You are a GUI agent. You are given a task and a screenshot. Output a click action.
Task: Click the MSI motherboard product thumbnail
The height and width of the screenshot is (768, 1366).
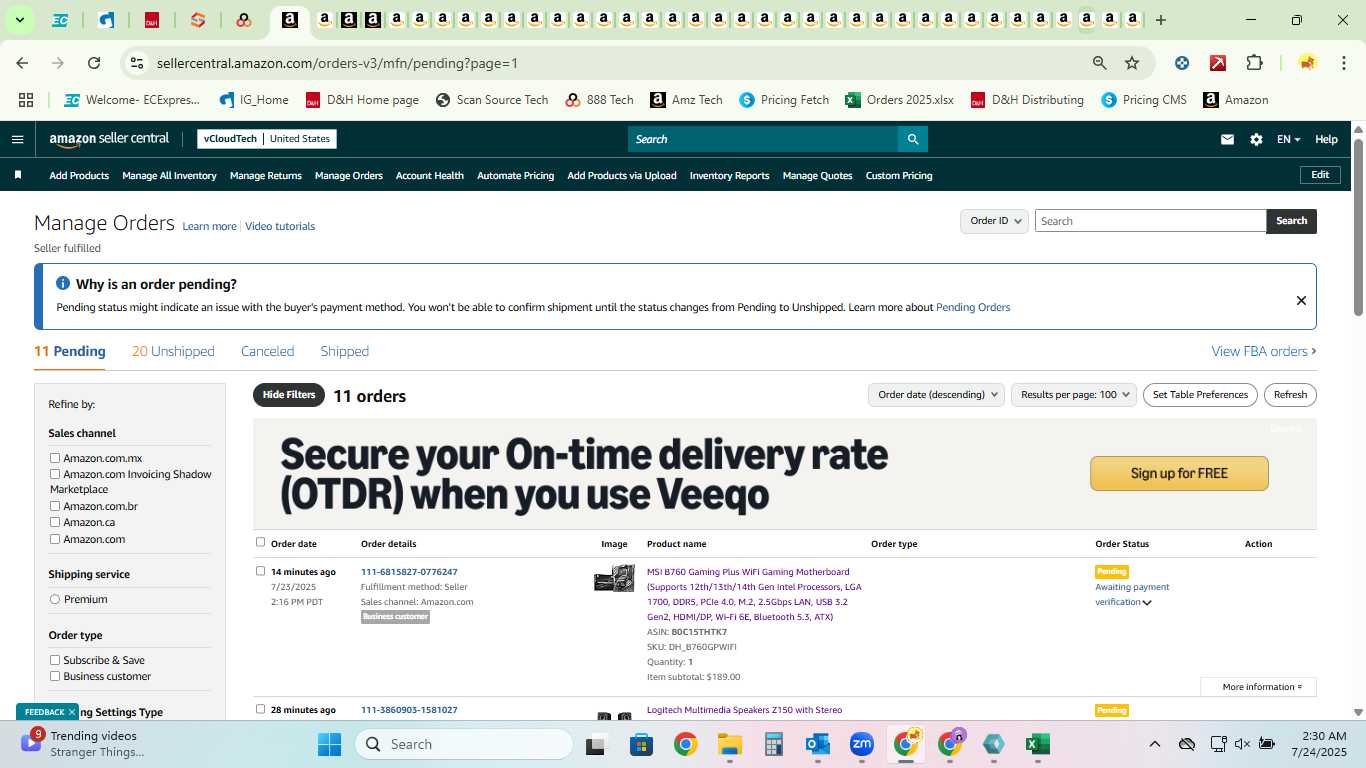coord(614,578)
